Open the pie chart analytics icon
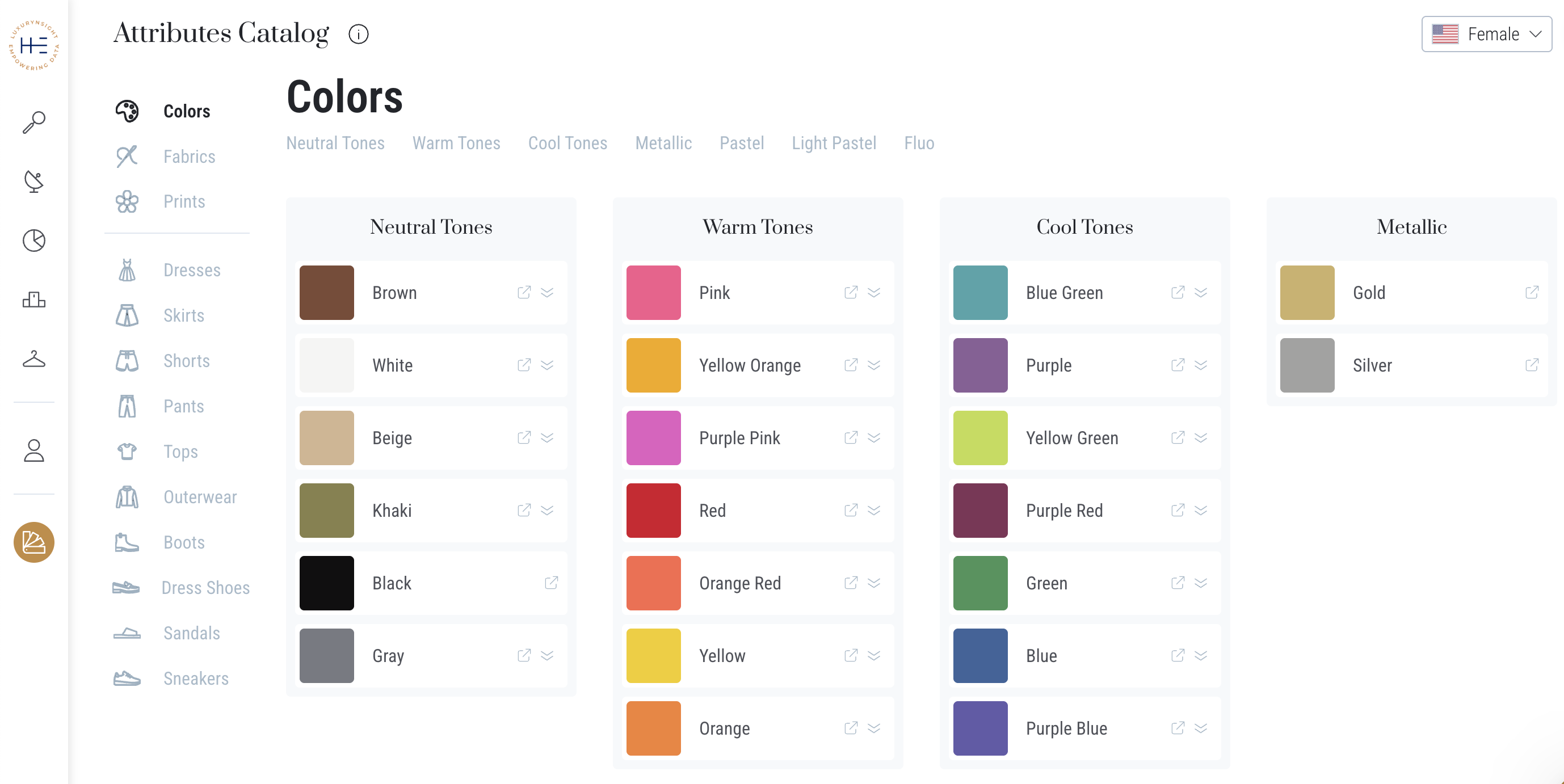 34,241
